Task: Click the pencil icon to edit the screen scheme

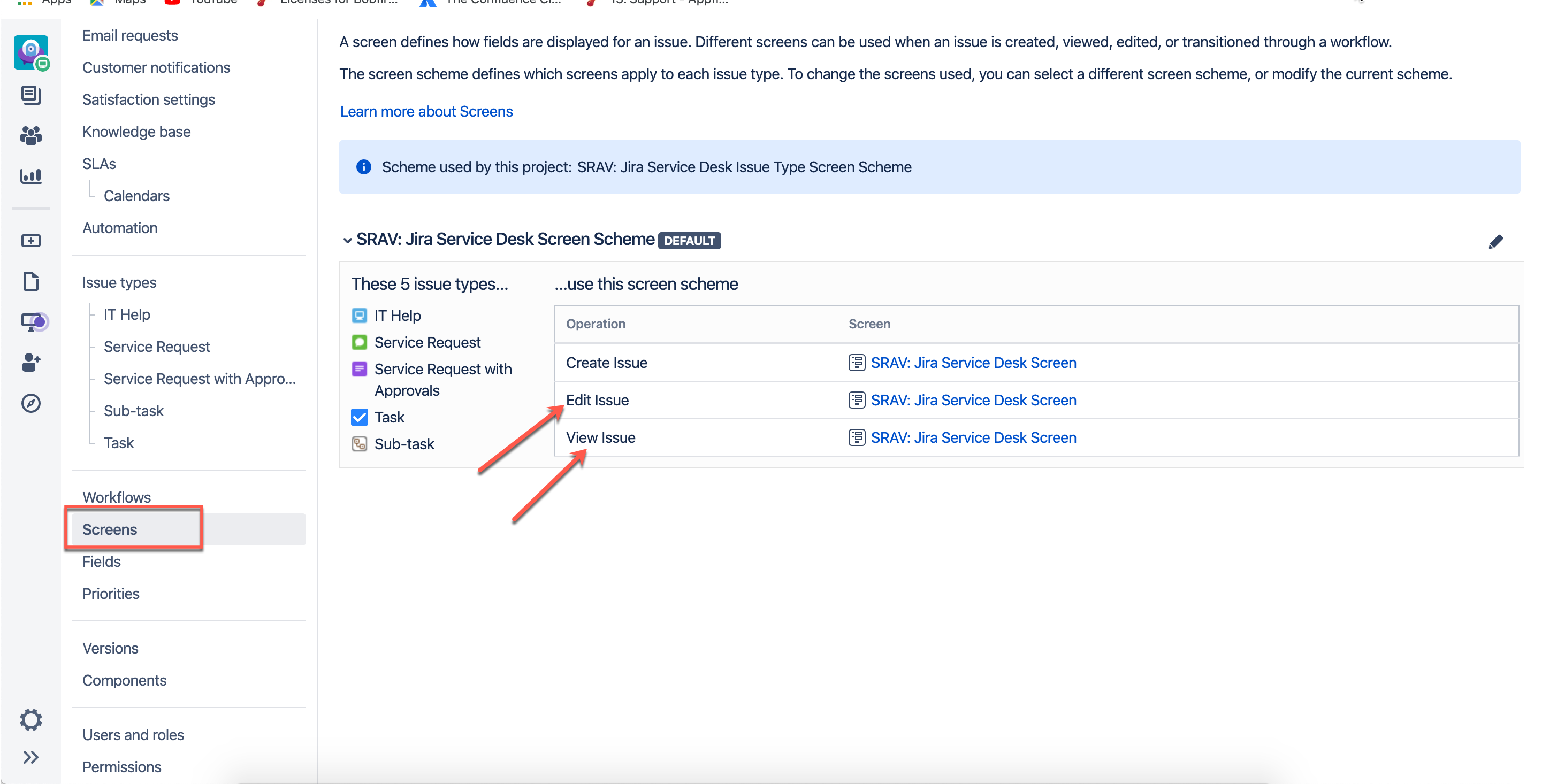Action: tap(1497, 242)
